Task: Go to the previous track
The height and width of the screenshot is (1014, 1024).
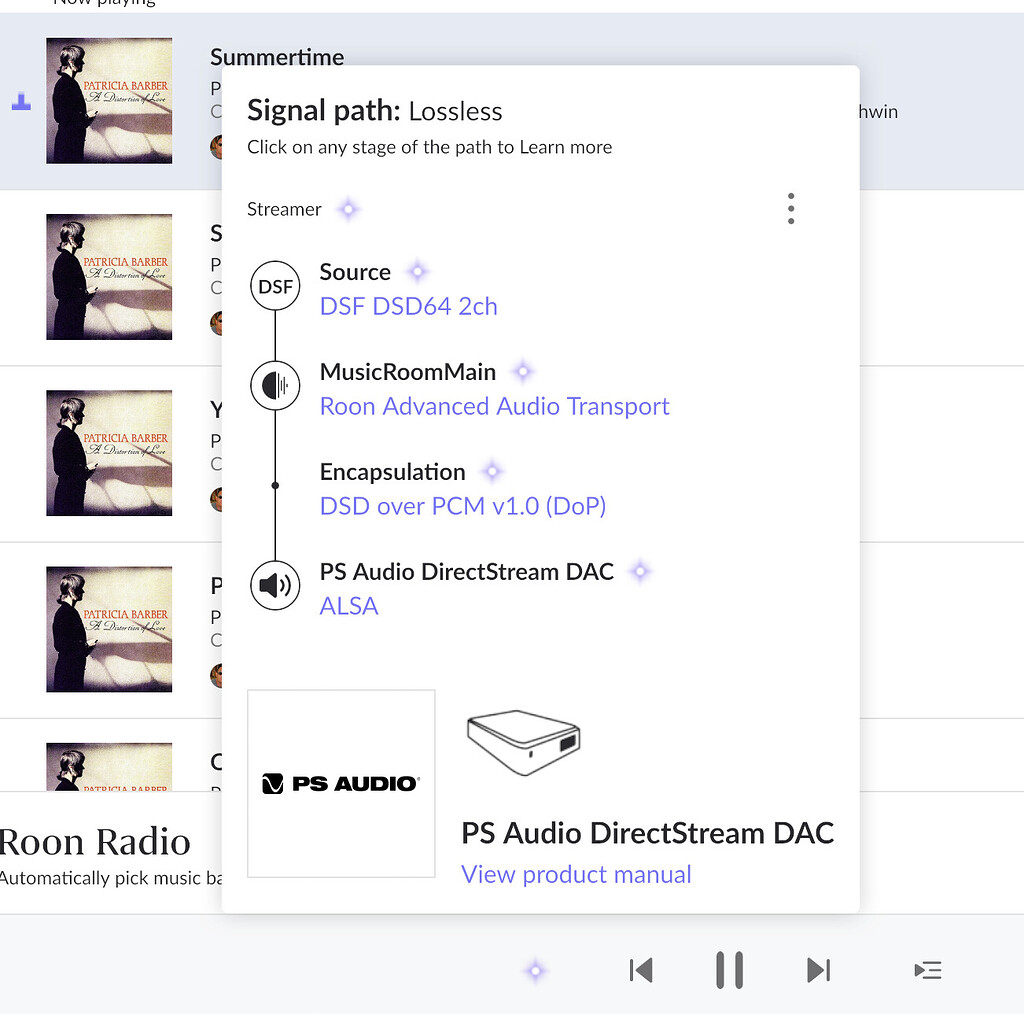Action: [x=641, y=969]
